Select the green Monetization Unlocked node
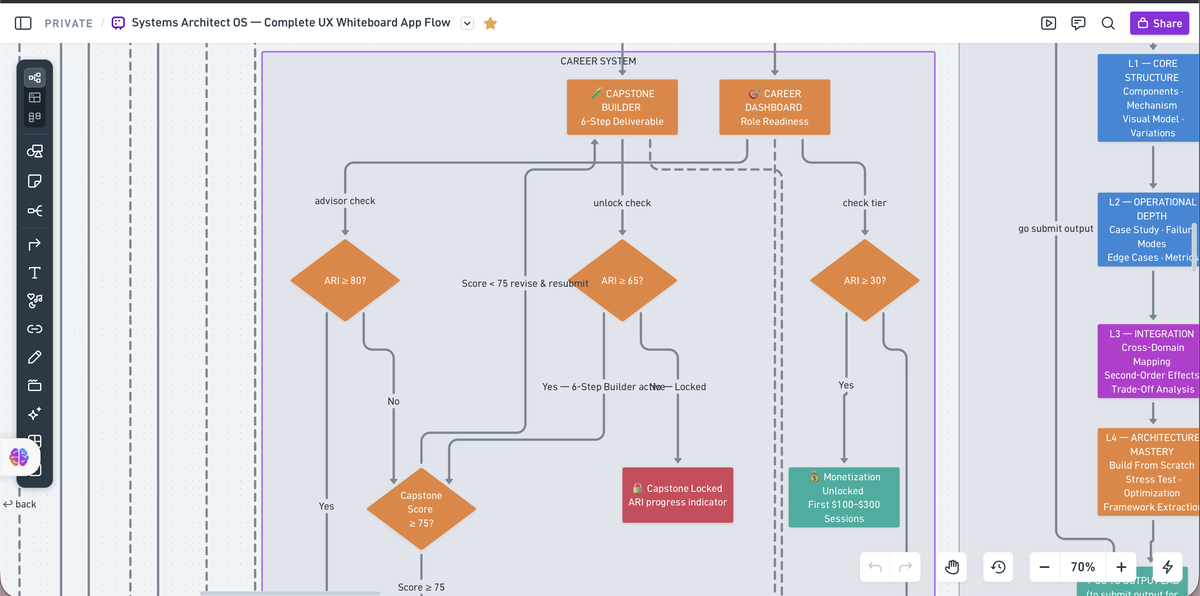This screenshot has height=596, width=1200. [x=844, y=497]
